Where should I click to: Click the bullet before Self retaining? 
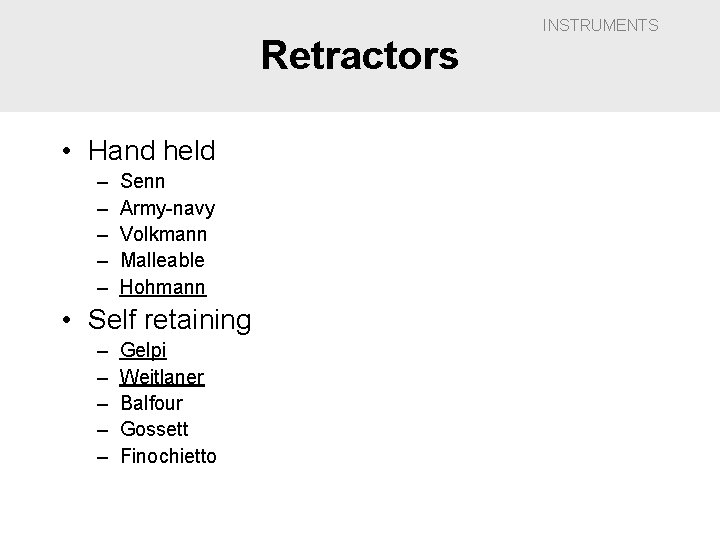pos(67,321)
